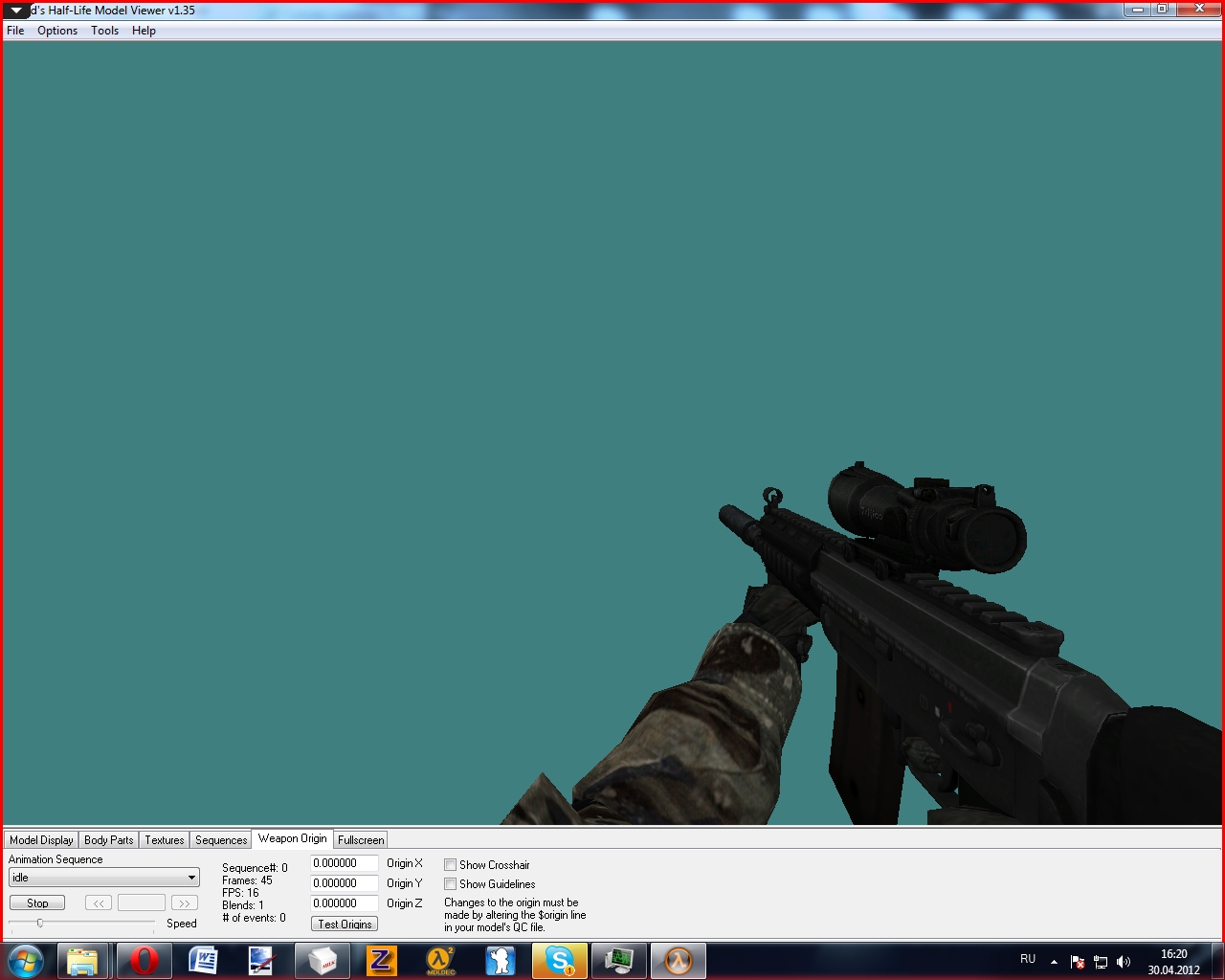This screenshot has height=980, width=1225.
Task: Open the volume control tray icon
Action: coord(1124,962)
